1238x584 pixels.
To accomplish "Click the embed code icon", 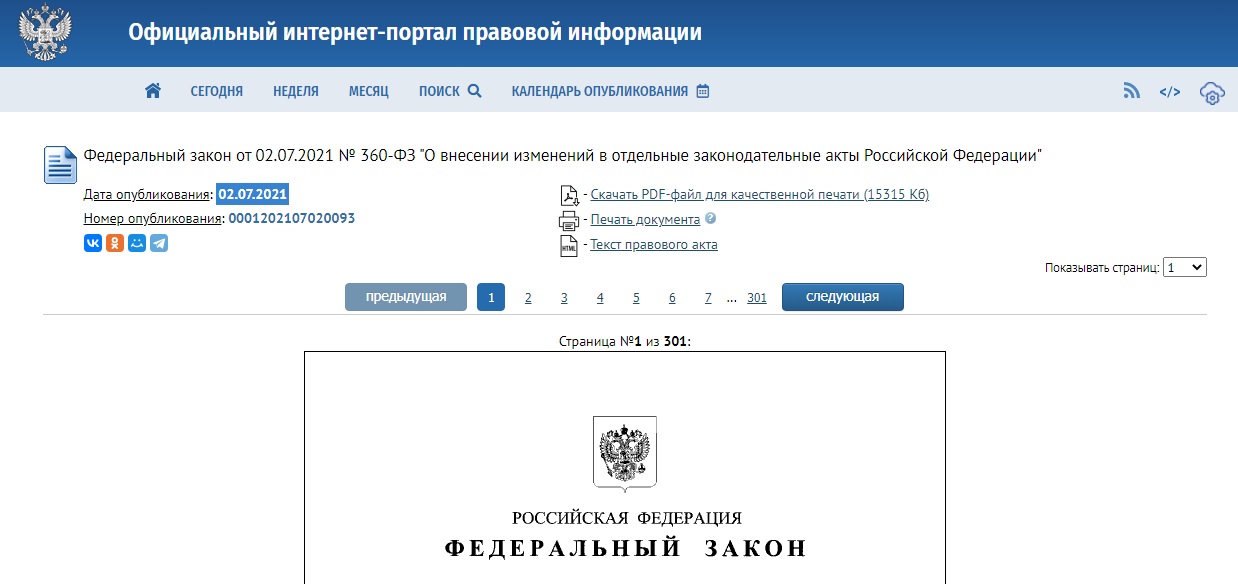I will (1170, 92).
